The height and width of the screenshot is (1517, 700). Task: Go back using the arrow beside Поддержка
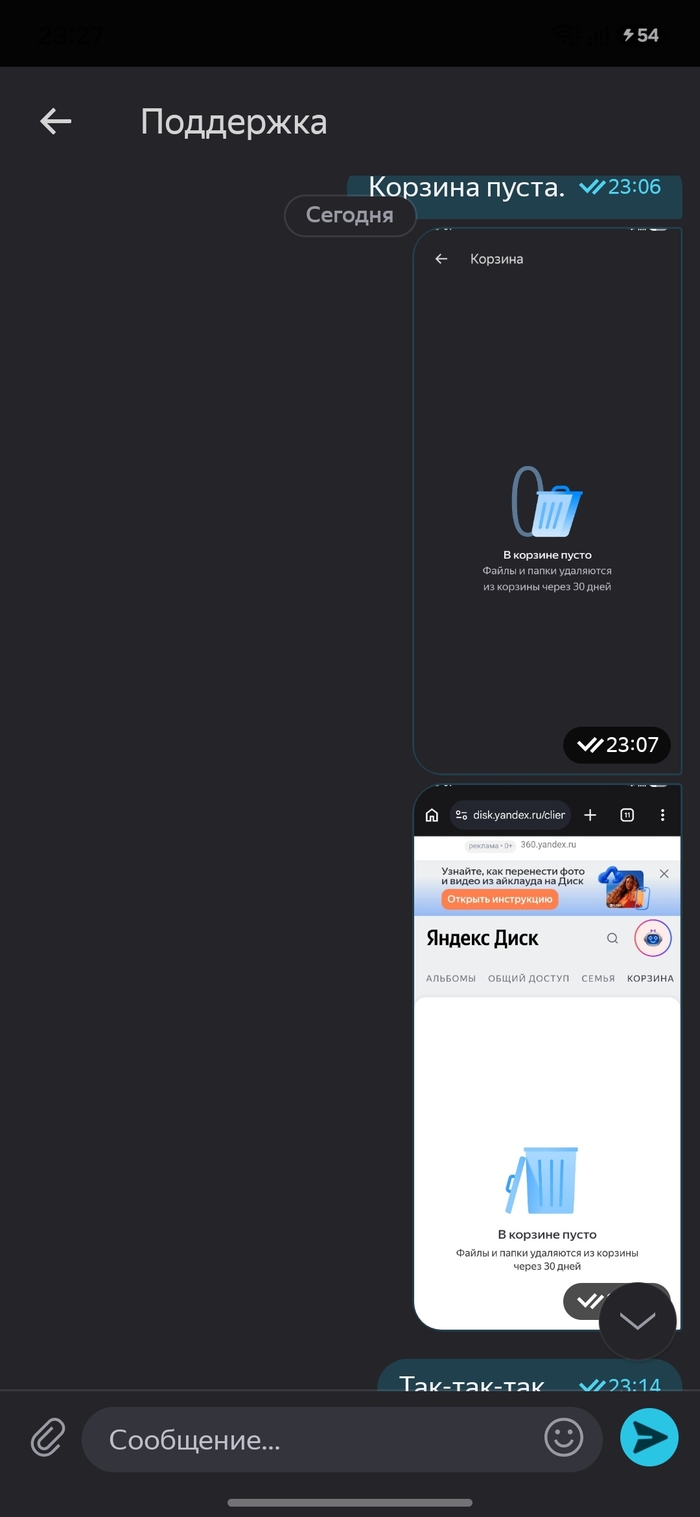pos(56,121)
